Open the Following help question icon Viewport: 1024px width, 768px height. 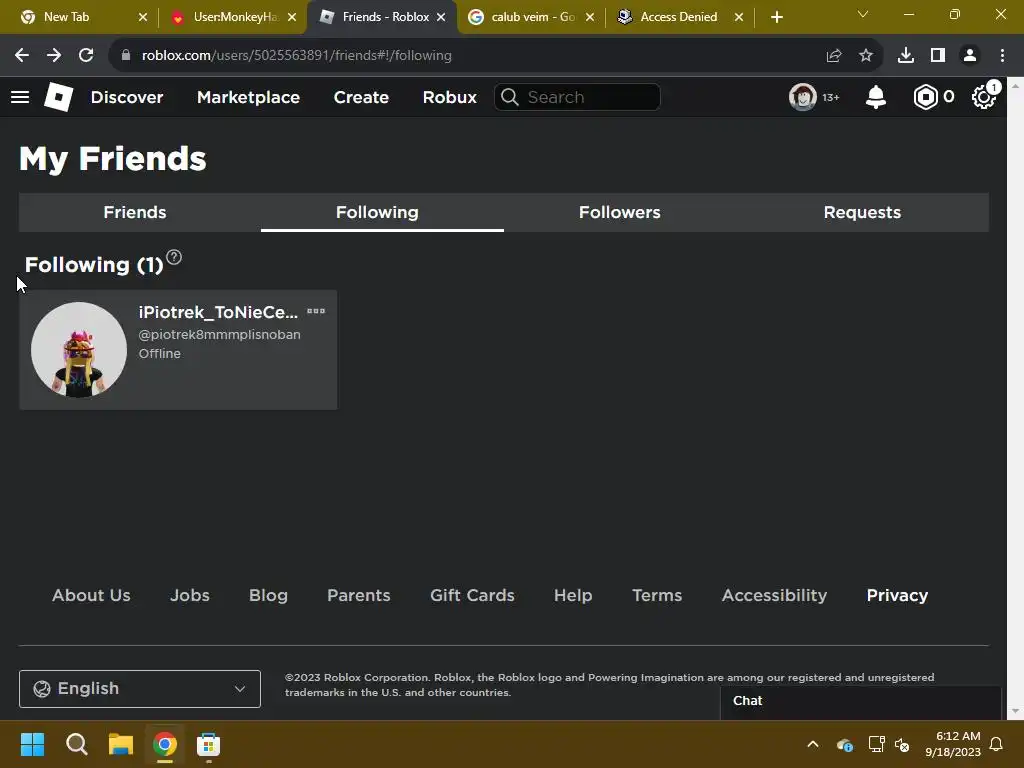coord(174,257)
